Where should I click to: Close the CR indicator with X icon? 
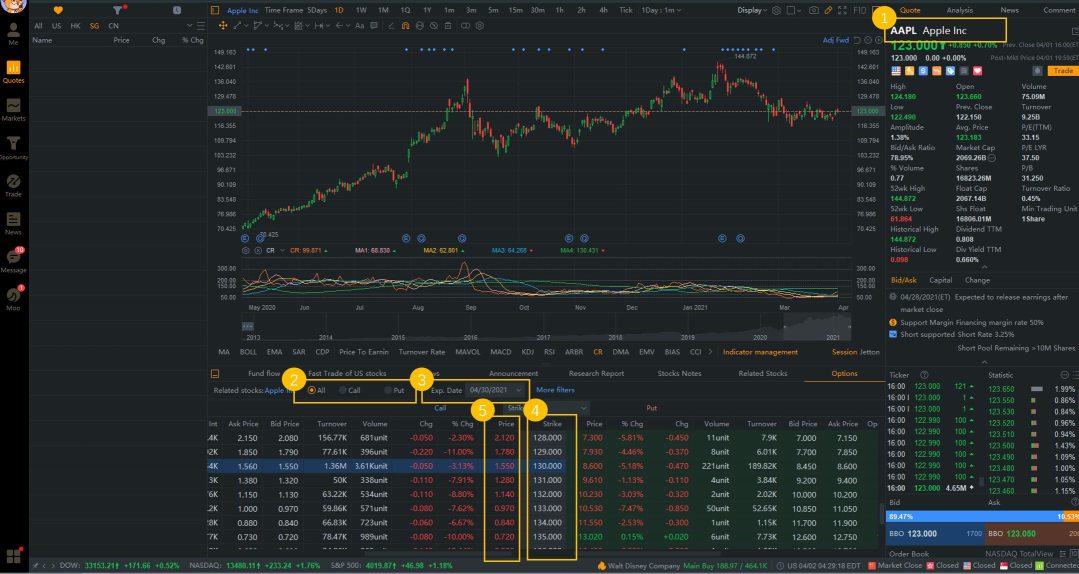click(258, 251)
